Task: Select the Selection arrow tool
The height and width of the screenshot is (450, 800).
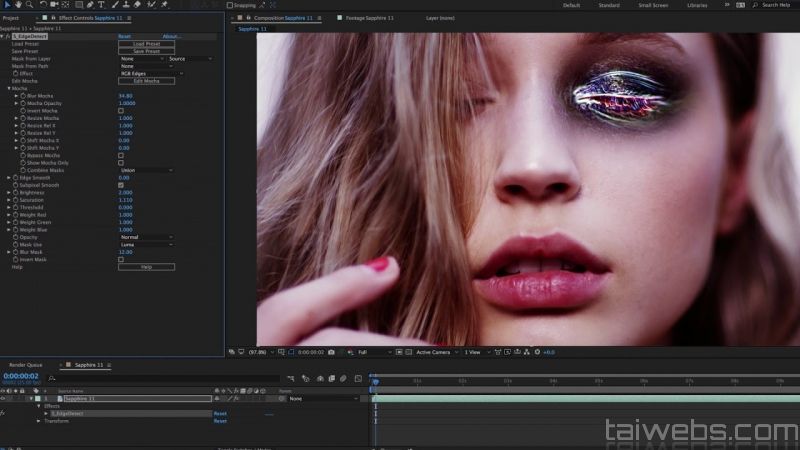Action: point(6,5)
